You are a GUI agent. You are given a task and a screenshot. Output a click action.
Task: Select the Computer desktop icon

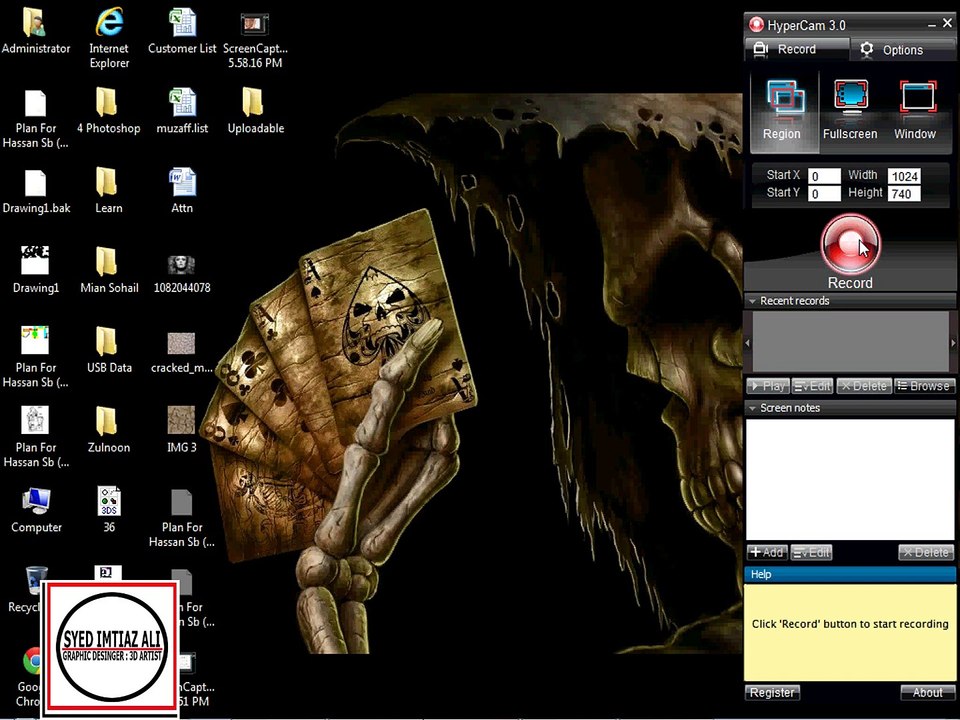(x=36, y=511)
